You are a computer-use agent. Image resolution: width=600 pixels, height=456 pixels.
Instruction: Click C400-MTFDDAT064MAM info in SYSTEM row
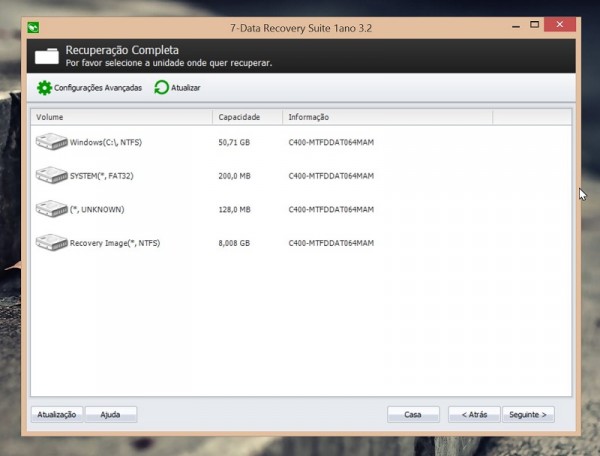click(x=331, y=176)
